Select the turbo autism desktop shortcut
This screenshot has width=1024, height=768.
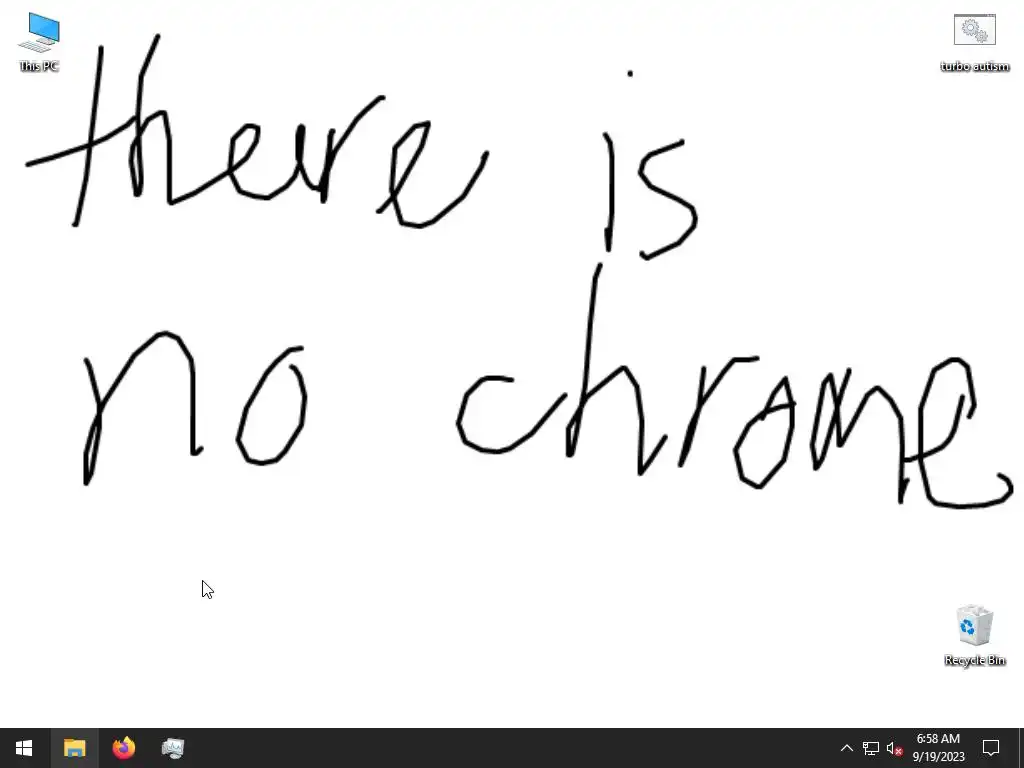click(974, 42)
